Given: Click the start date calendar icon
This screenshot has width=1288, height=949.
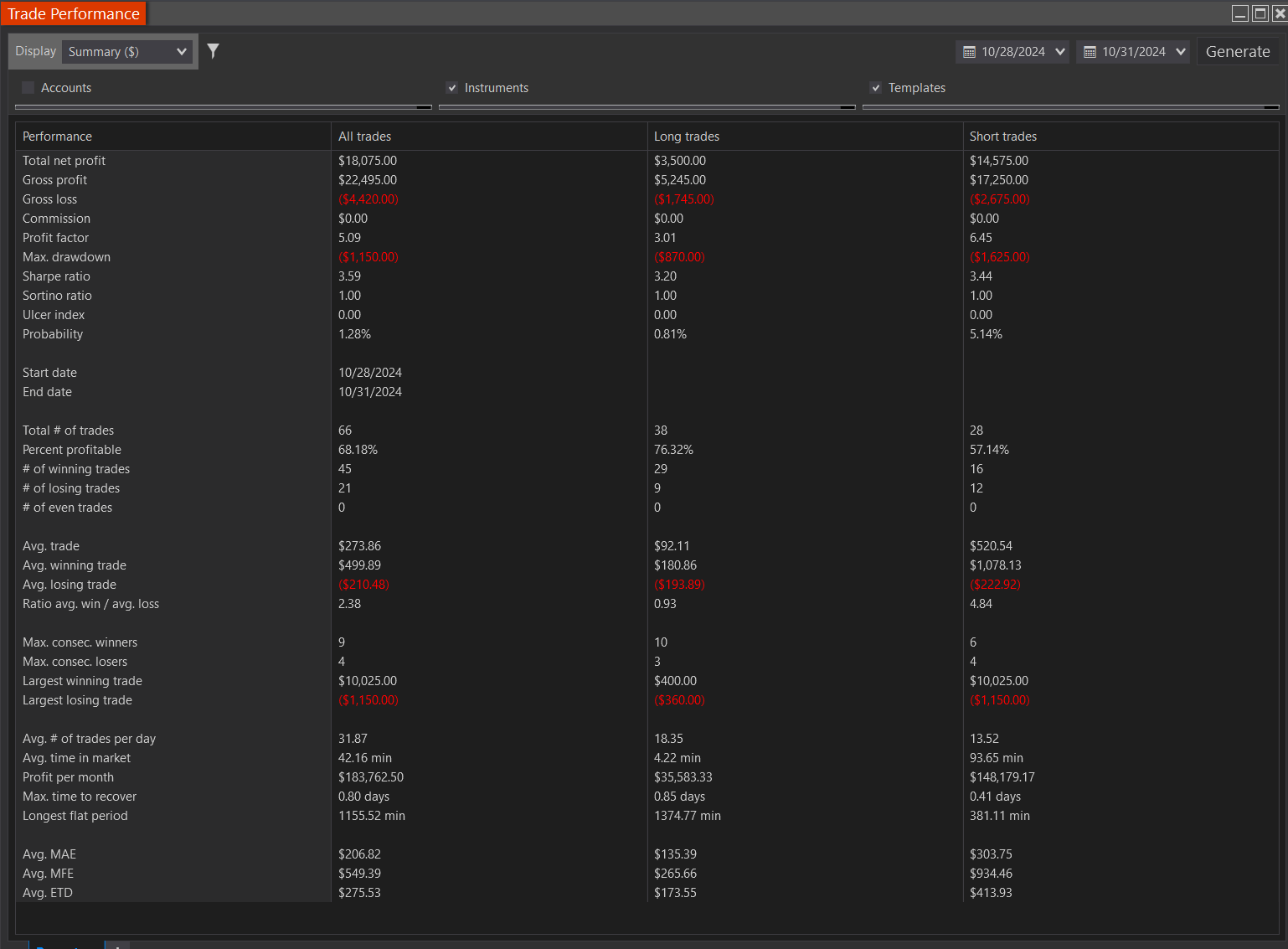Looking at the screenshot, I should (x=969, y=52).
